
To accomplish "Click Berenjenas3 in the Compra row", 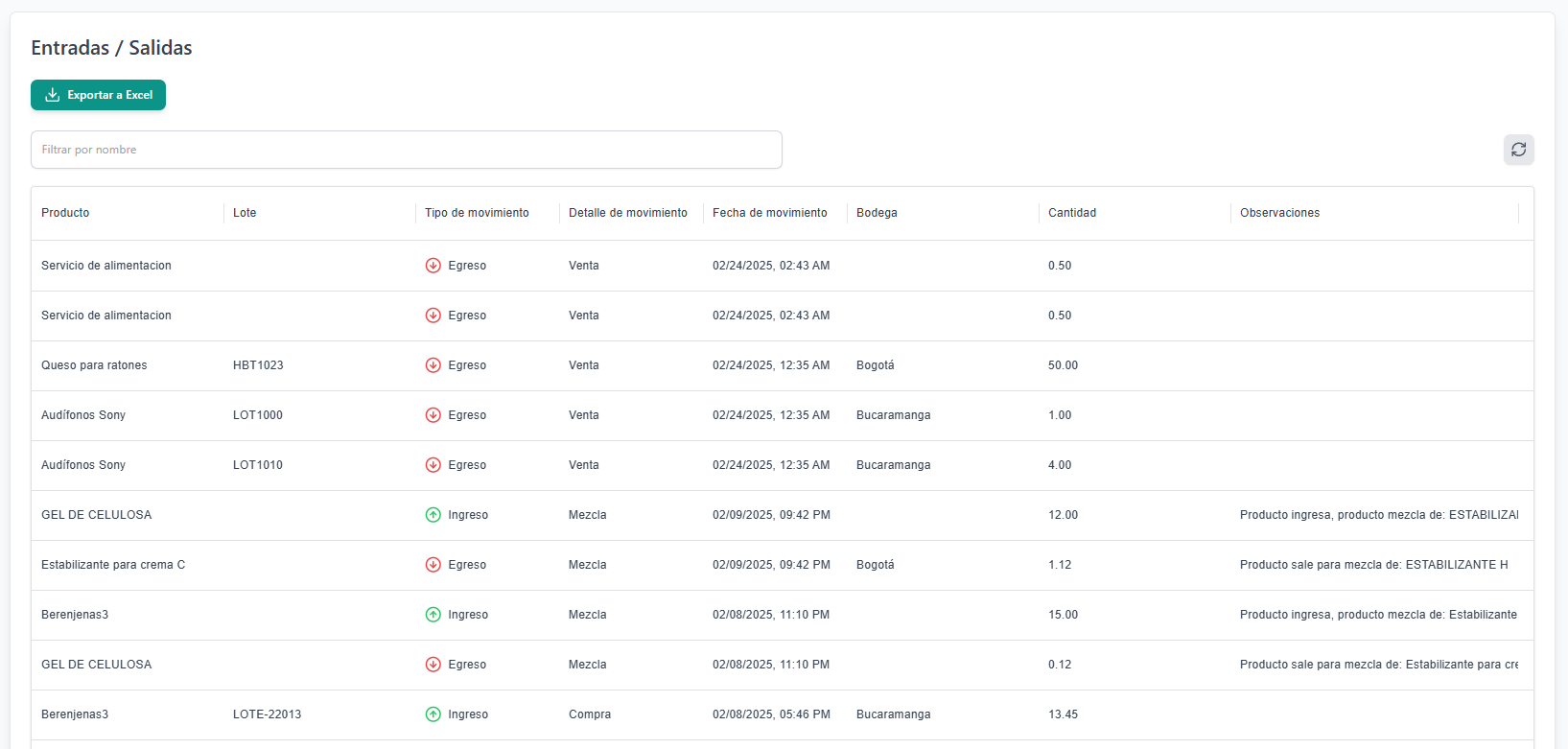I will 75,714.
